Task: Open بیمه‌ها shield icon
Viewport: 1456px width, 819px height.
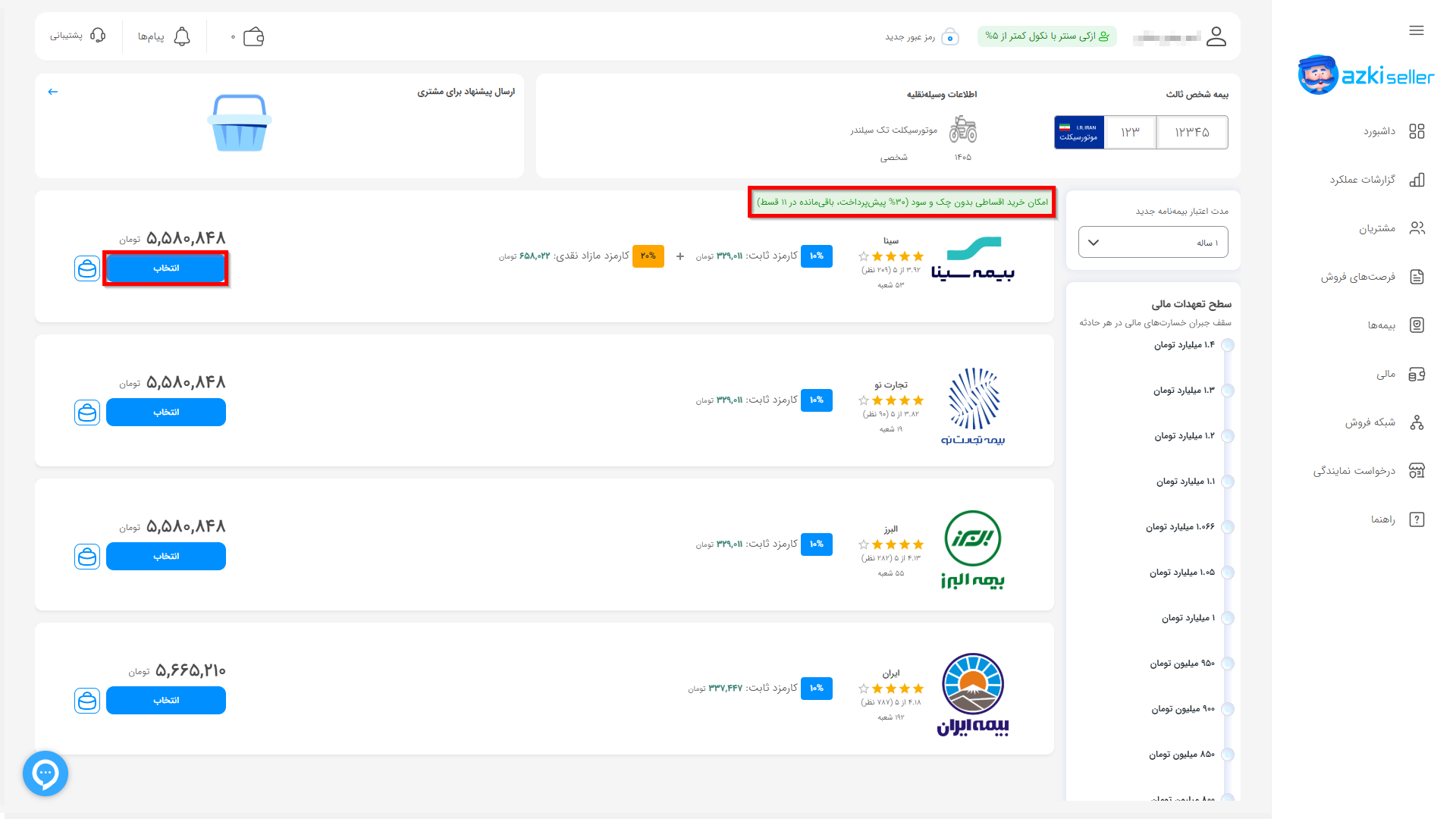Action: 1417,325
